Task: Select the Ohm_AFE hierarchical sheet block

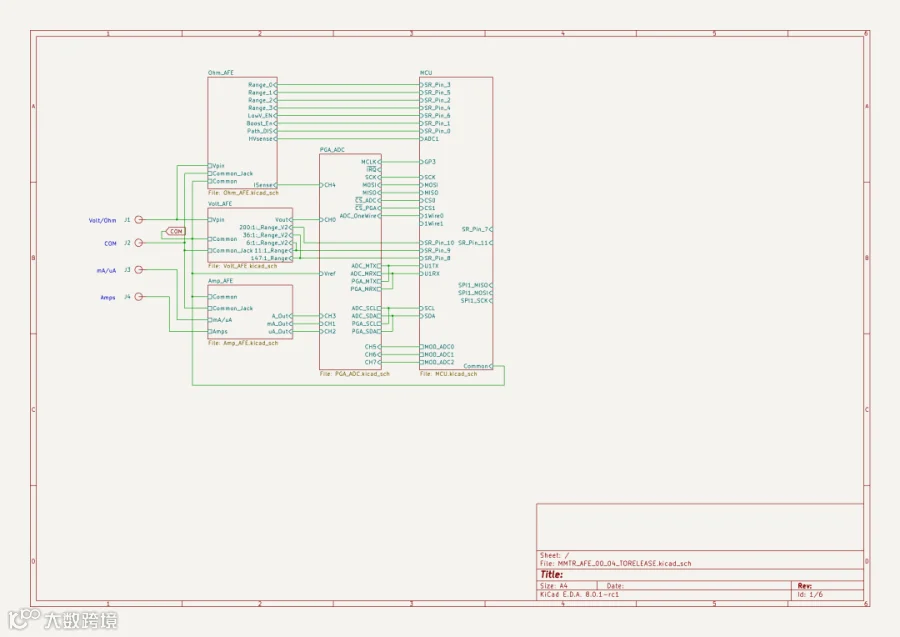Action: 242,133
